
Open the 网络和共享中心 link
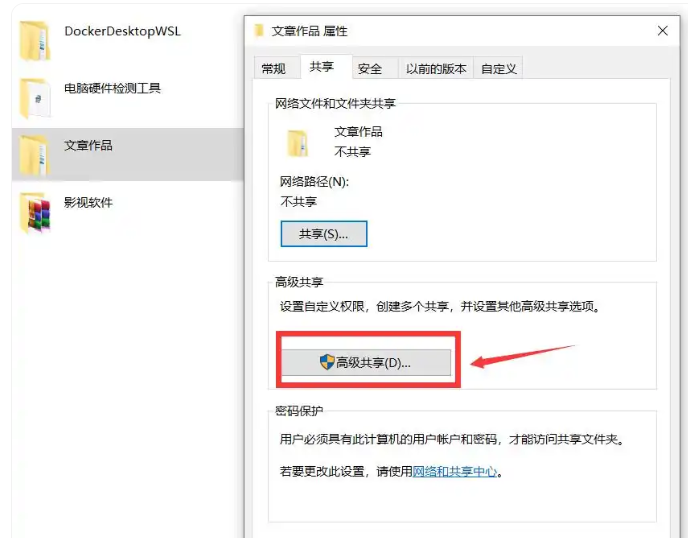coord(455,472)
